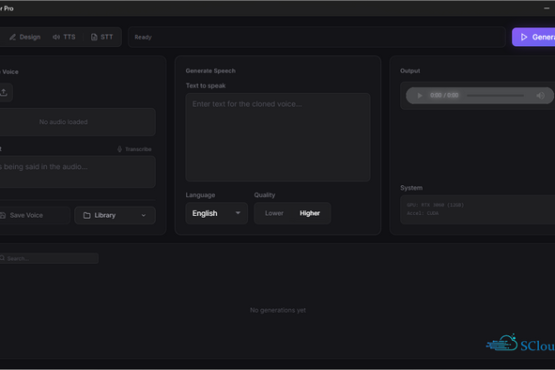555x370 pixels.
Task: Click the Accel: CUDA info line
Action: tap(423, 213)
